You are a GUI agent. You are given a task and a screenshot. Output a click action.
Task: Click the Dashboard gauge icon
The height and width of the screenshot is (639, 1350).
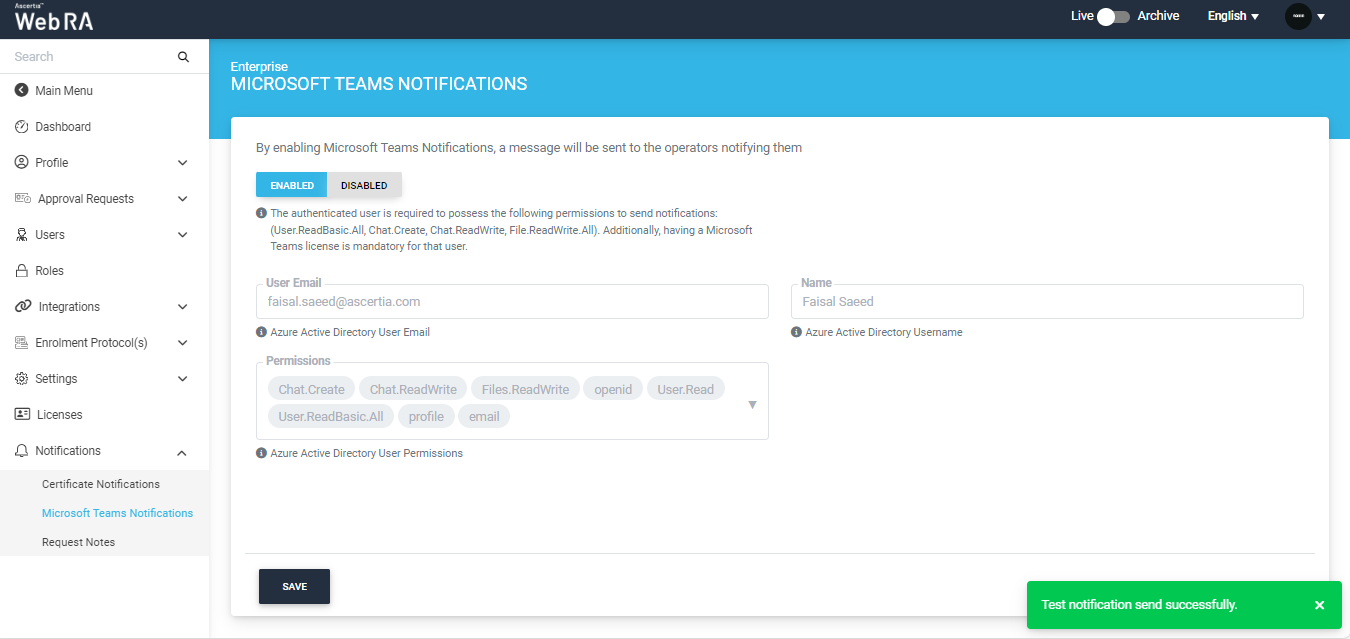click(x=22, y=127)
